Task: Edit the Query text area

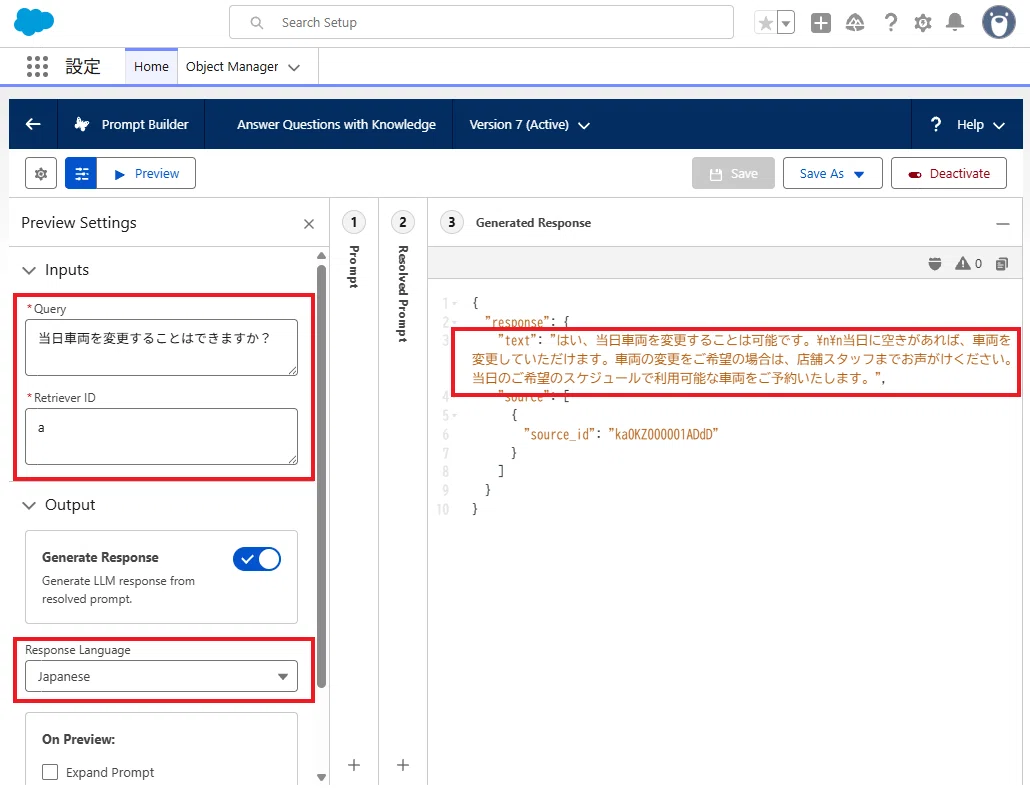Action: (162, 347)
